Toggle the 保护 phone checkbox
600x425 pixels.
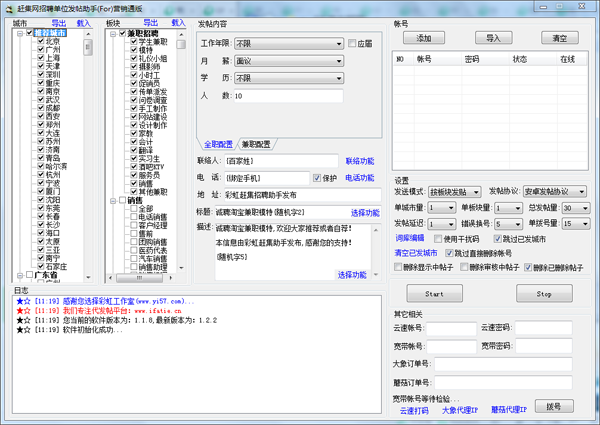[317, 178]
